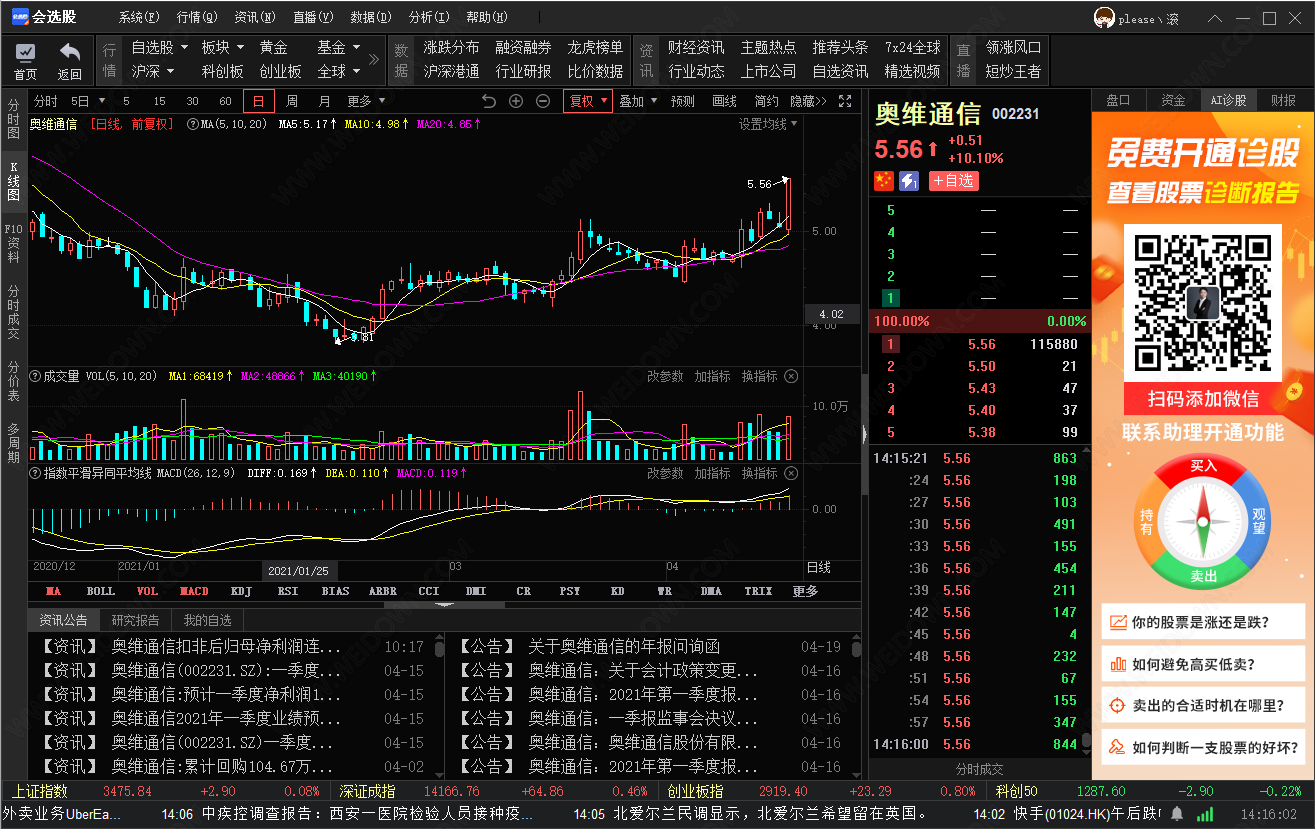1315x829 pixels.
Task: Switch to 60-minute period
Action: (x=225, y=101)
